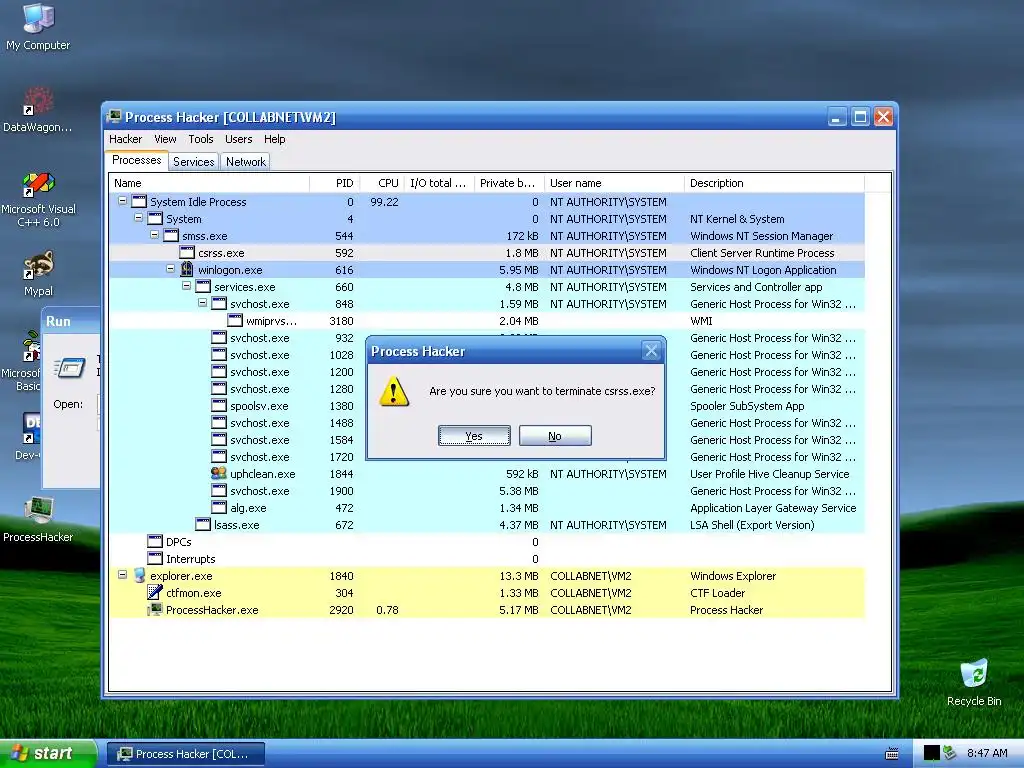
Task: Select 'LSA Shell (Export Version)' description cell
Action: 752,524
